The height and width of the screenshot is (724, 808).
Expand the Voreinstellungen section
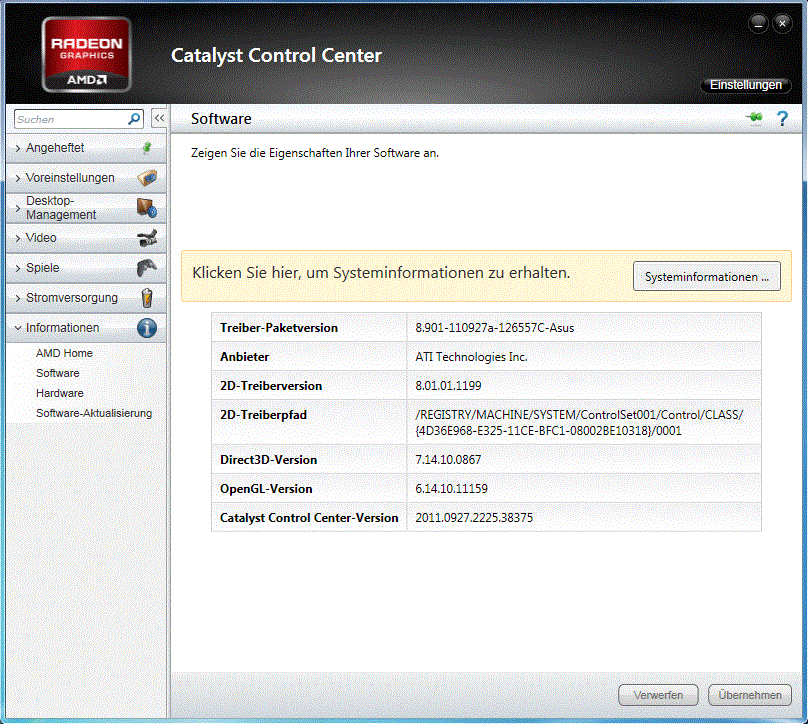[86, 178]
